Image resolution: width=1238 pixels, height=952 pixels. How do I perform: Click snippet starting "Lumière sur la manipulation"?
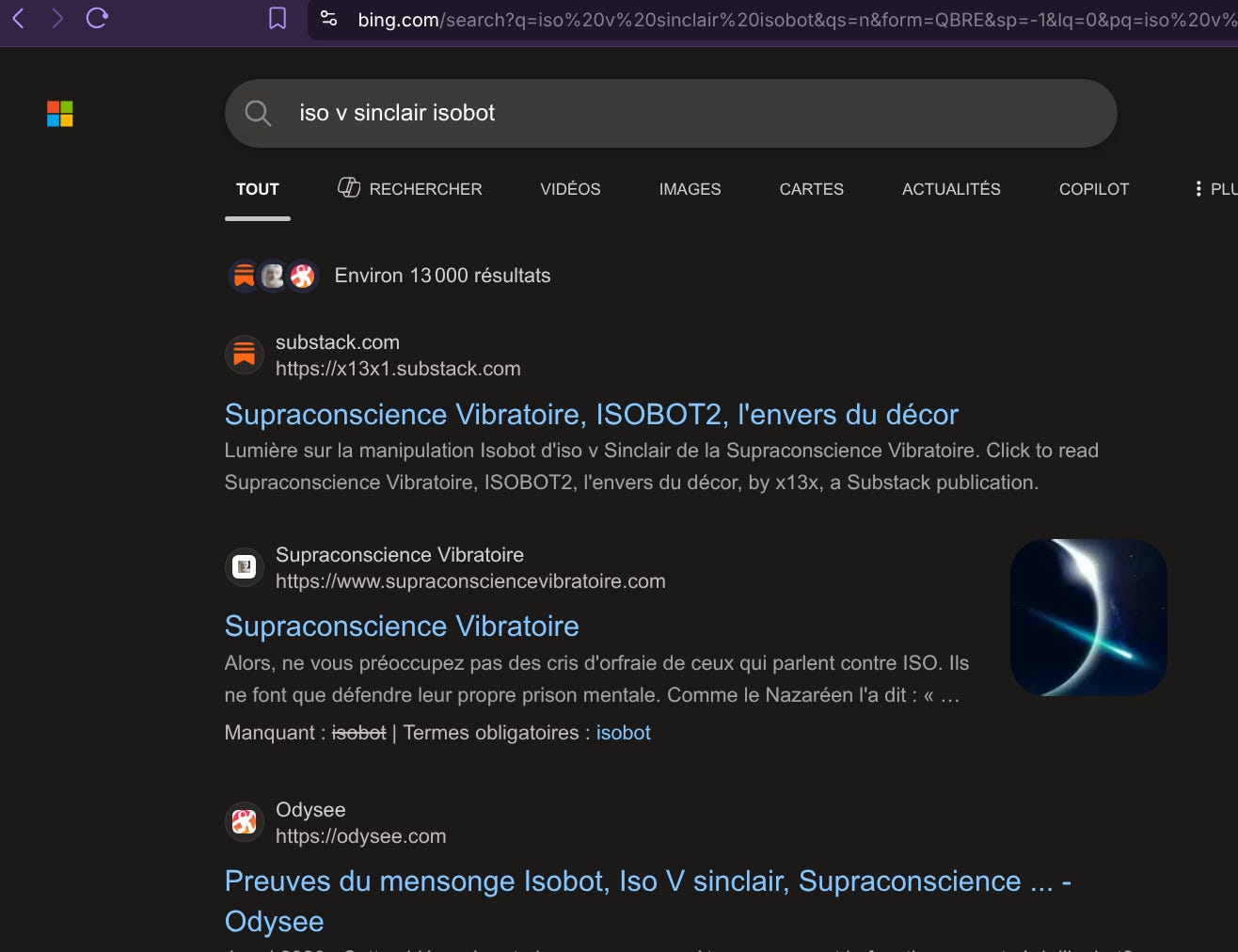[661, 467]
